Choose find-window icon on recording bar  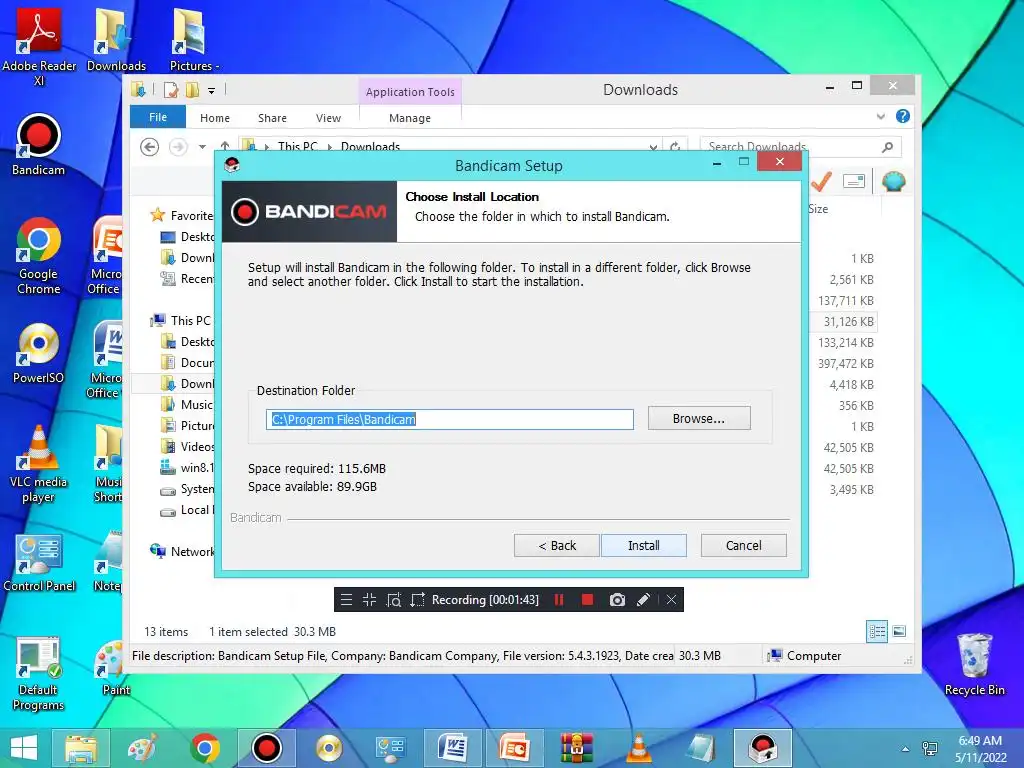pyautogui.click(x=394, y=600)
